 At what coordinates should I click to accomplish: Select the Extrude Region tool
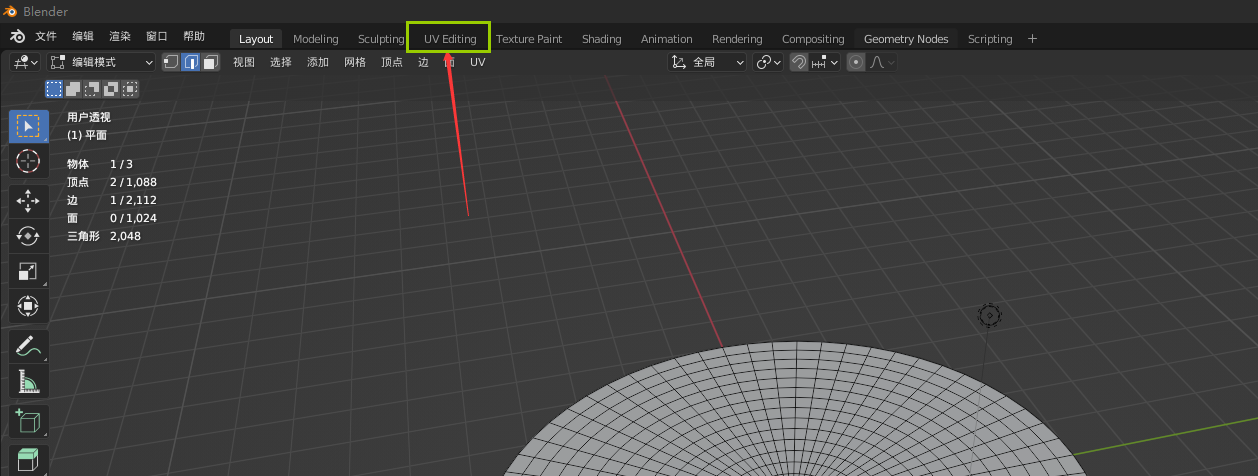pos(28,460)
